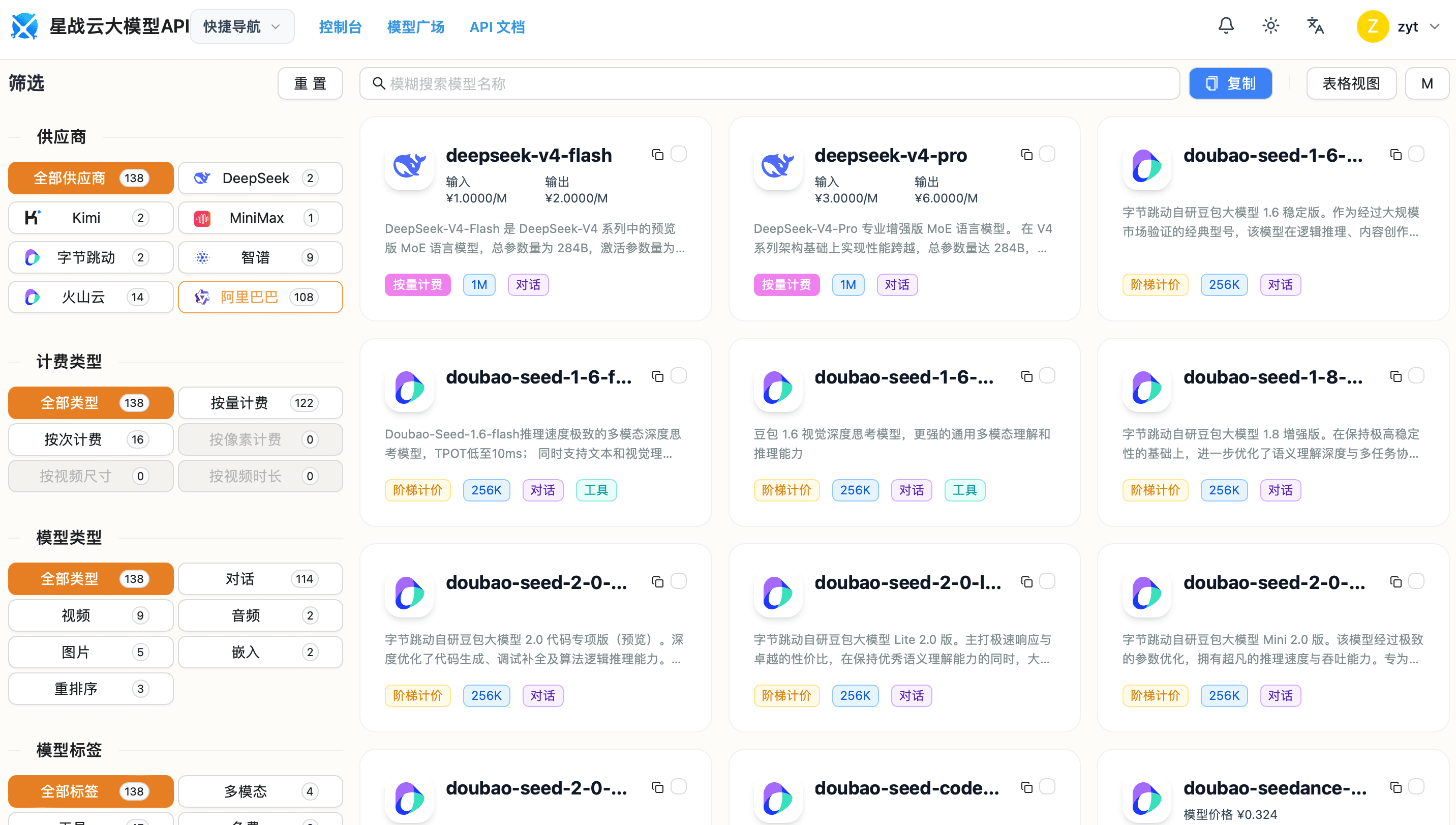Select 多模态 model tag filter
Viewport: 1456px width, 825px height.
260,791
